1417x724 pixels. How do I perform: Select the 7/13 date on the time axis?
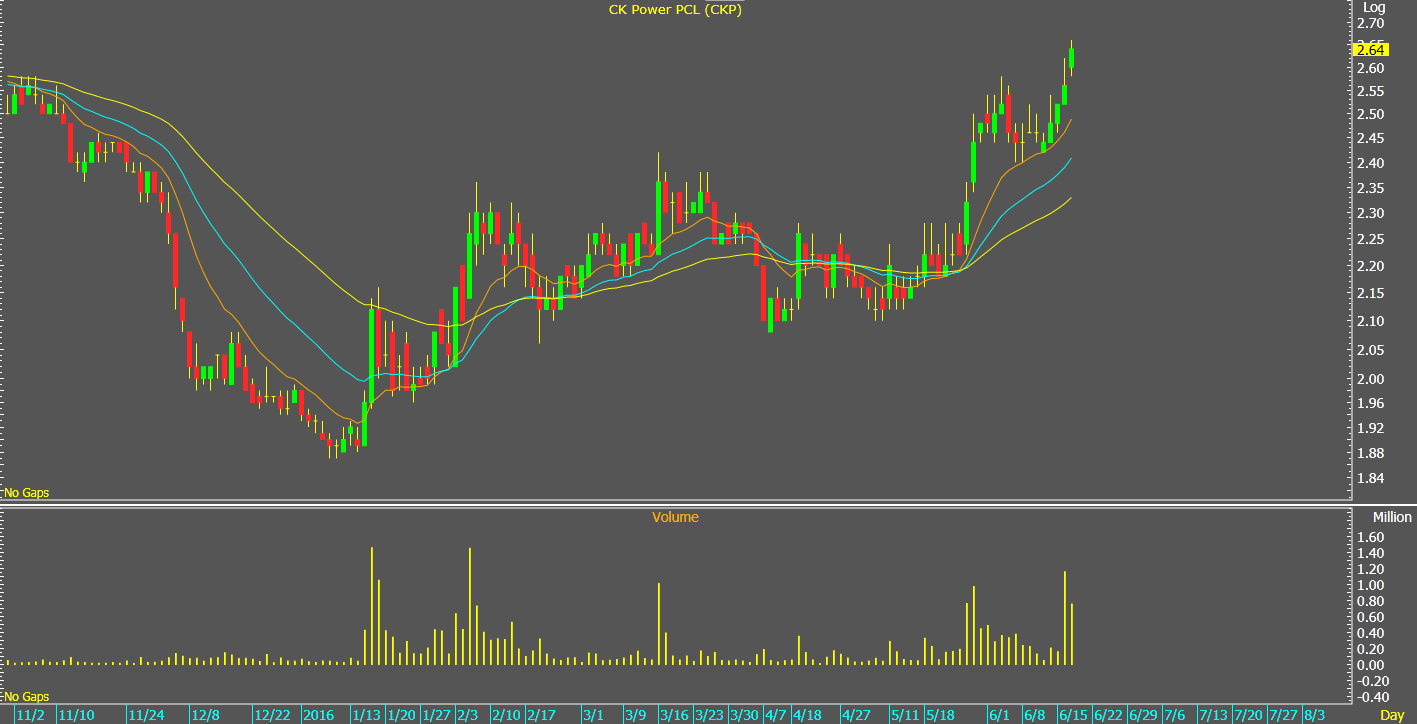coord(1214,715)
